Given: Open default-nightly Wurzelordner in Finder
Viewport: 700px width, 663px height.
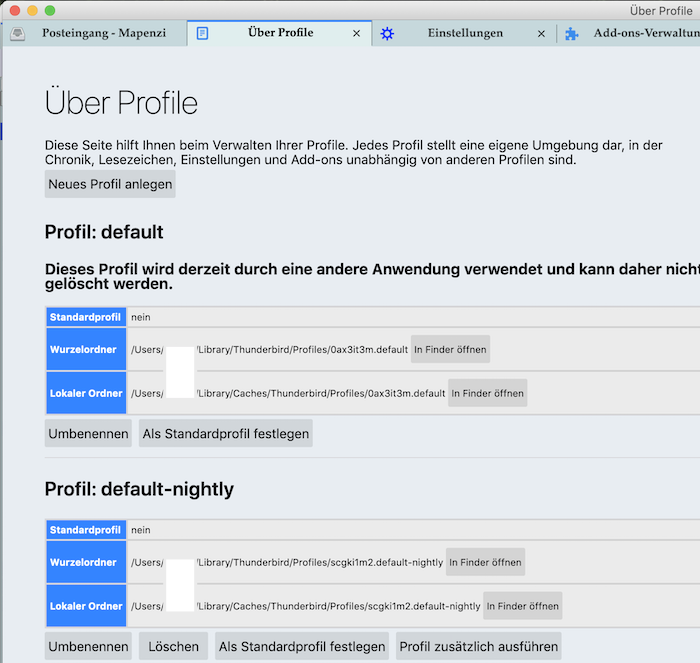Looking at the screenshot, I should tap(485, 562).
